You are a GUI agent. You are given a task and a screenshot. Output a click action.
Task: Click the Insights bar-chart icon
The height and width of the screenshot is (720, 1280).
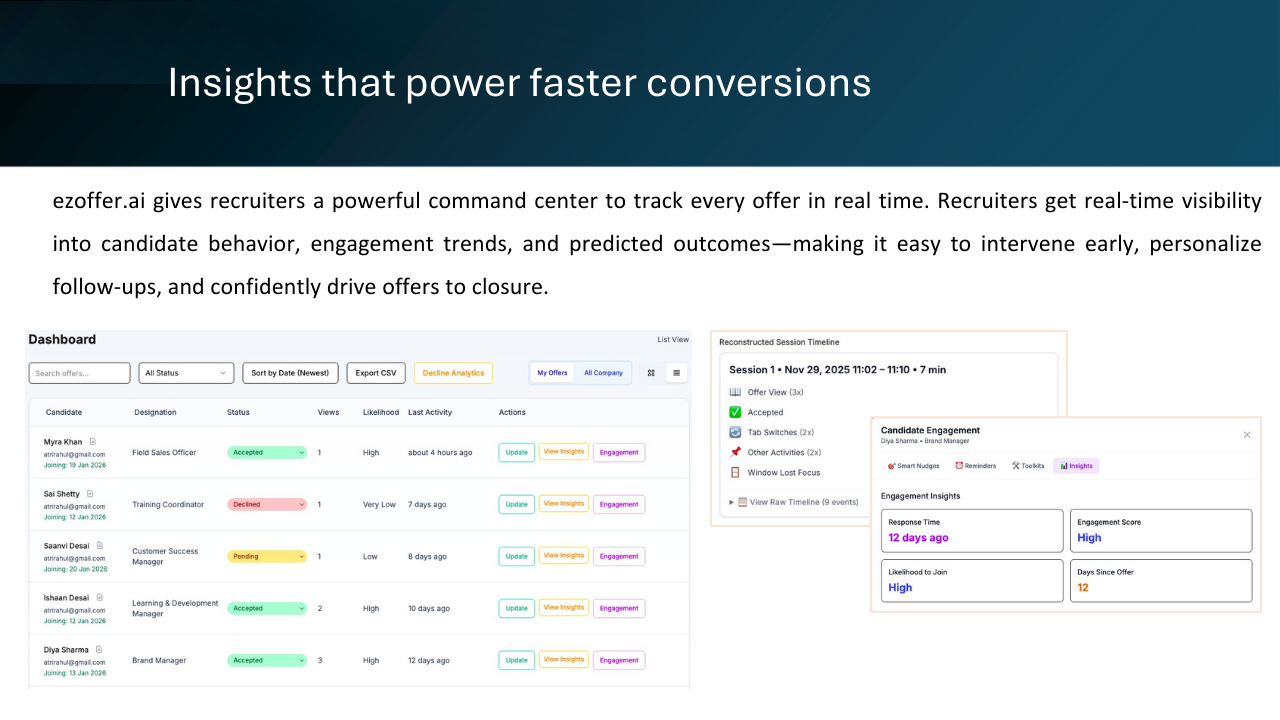point(1063,466)
